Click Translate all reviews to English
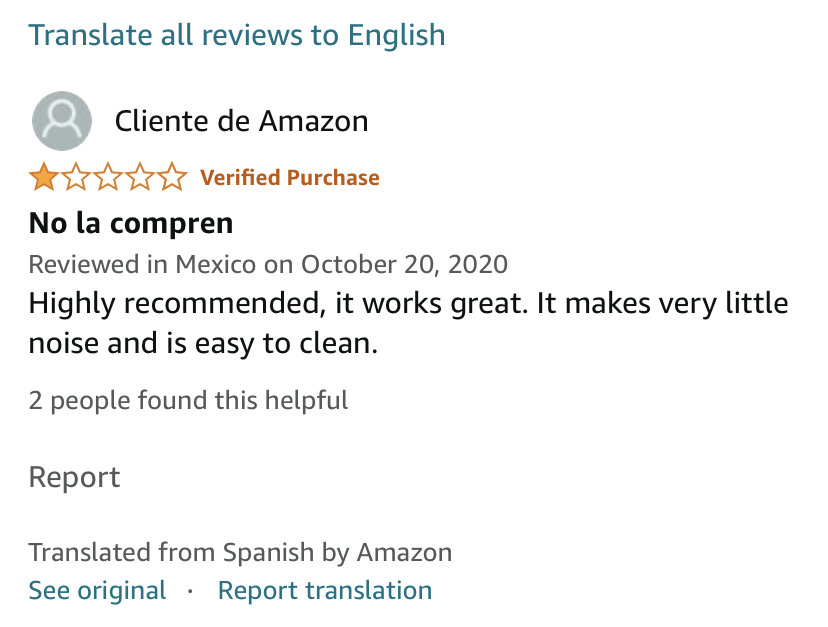Image resolution: width=828 pixels, height=627 pixels. [x=237, y=35]
